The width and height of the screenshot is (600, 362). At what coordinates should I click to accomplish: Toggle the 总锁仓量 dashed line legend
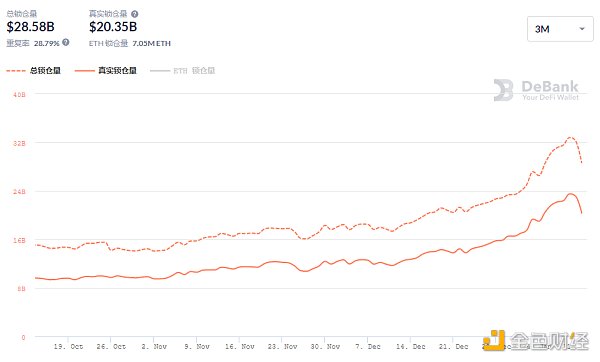(x=34, y=71)
